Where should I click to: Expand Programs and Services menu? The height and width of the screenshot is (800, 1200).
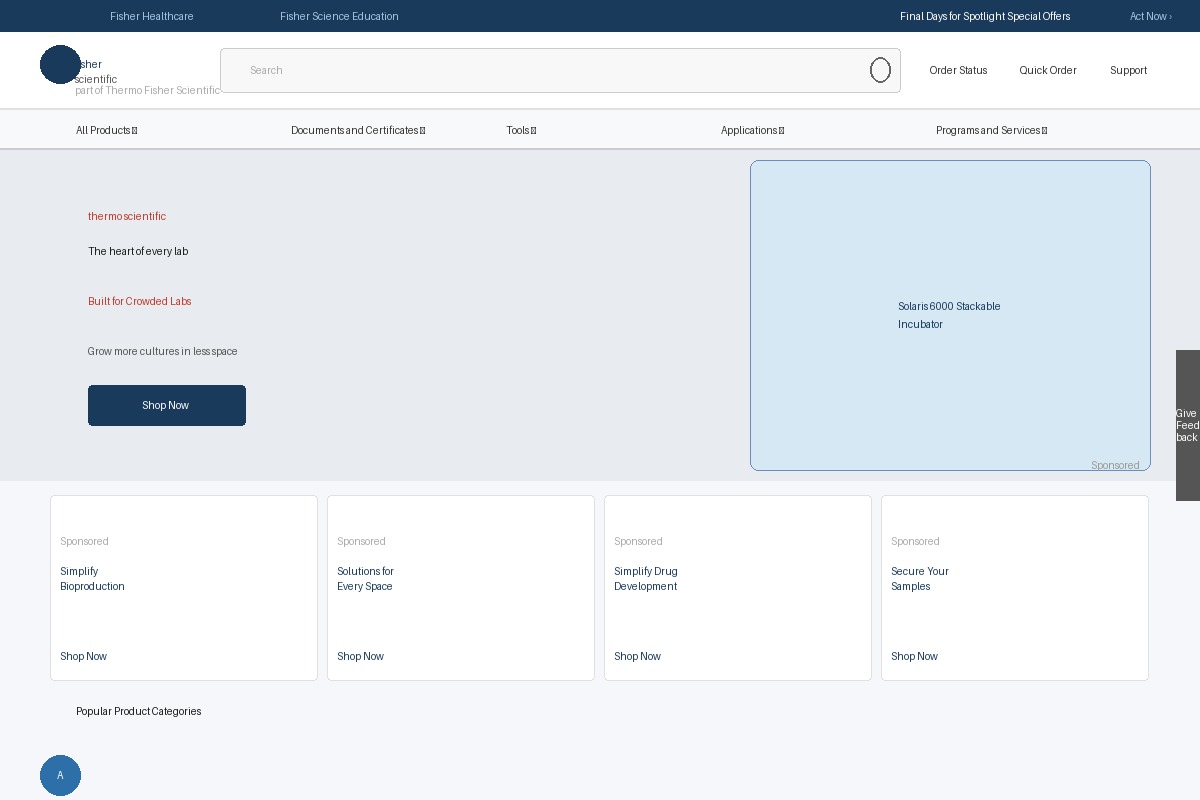[x=992, y=130]
